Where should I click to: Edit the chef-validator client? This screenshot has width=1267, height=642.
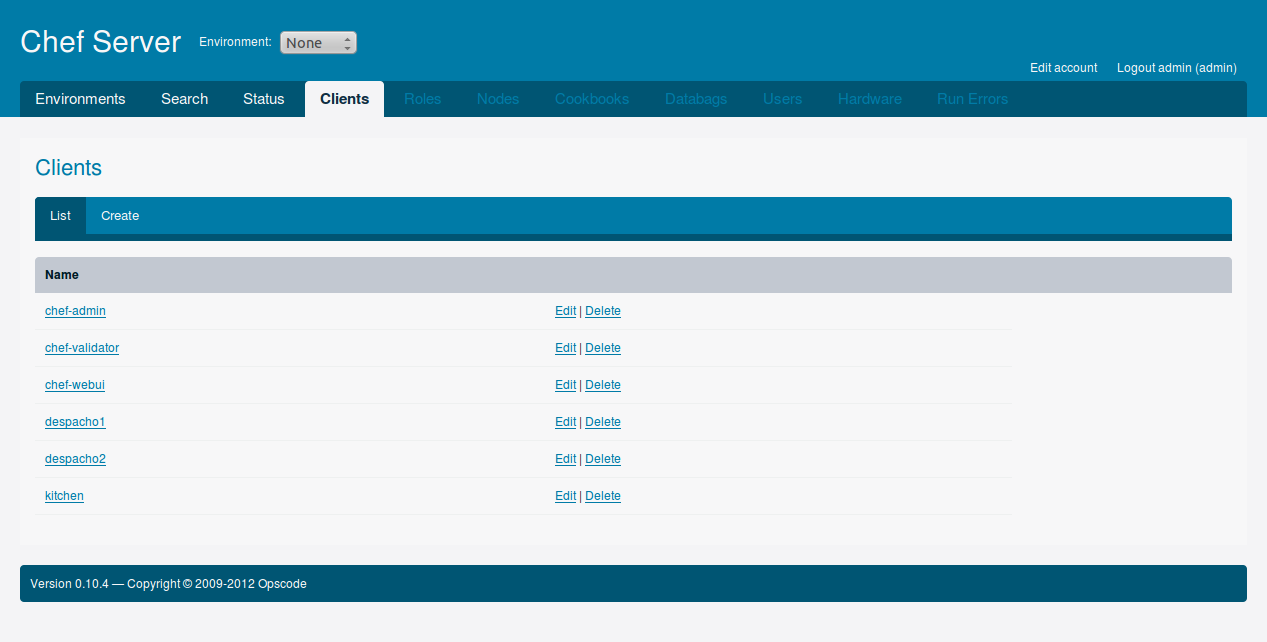point(565,348)
